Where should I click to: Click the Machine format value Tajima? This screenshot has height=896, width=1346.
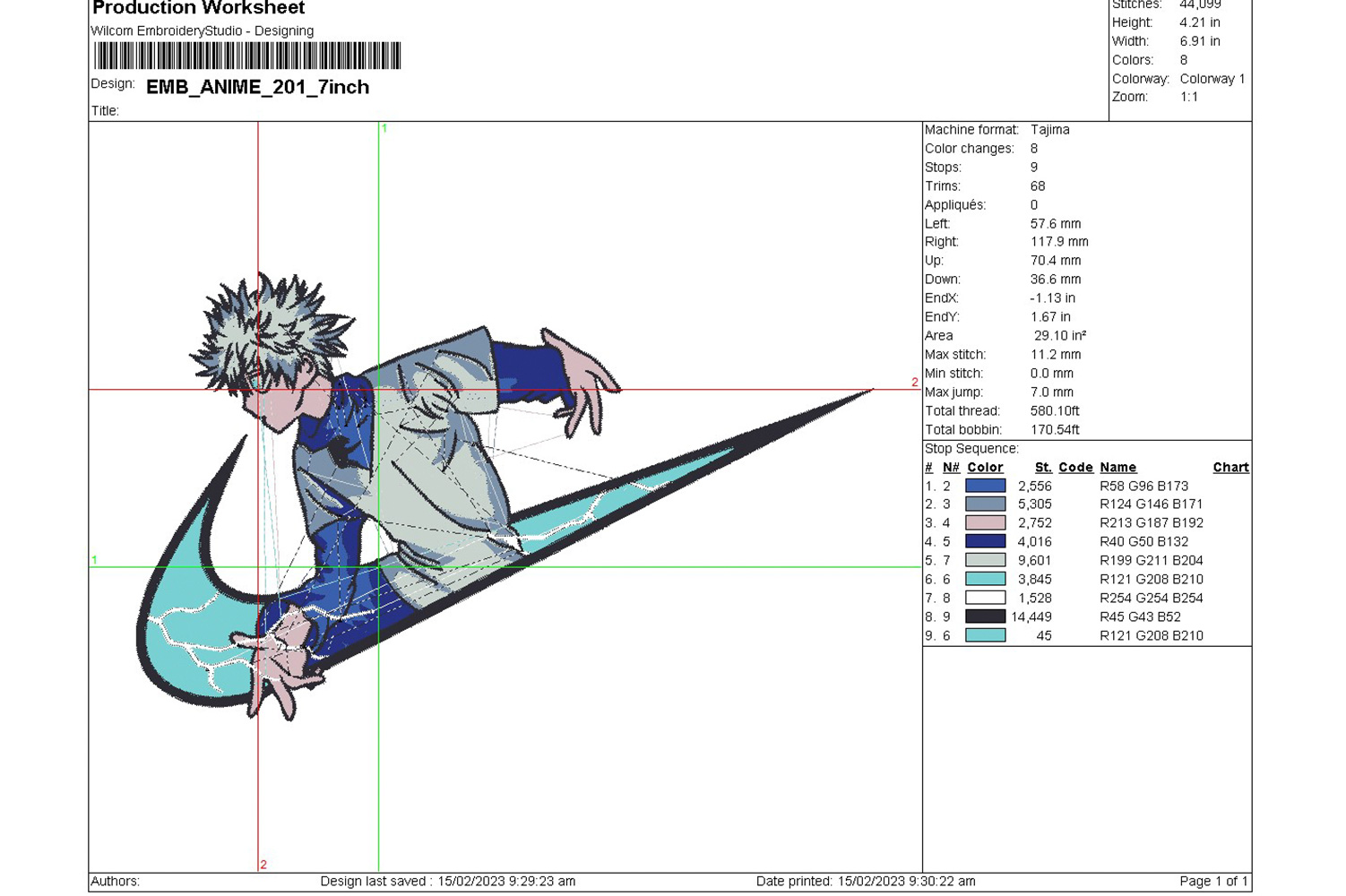pos(1050,130)
